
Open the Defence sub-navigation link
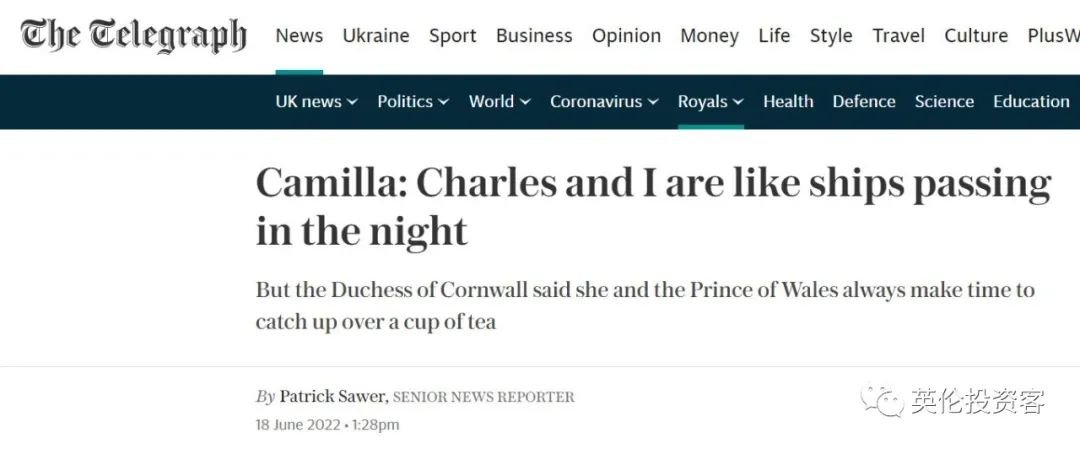tap(864, 102)
